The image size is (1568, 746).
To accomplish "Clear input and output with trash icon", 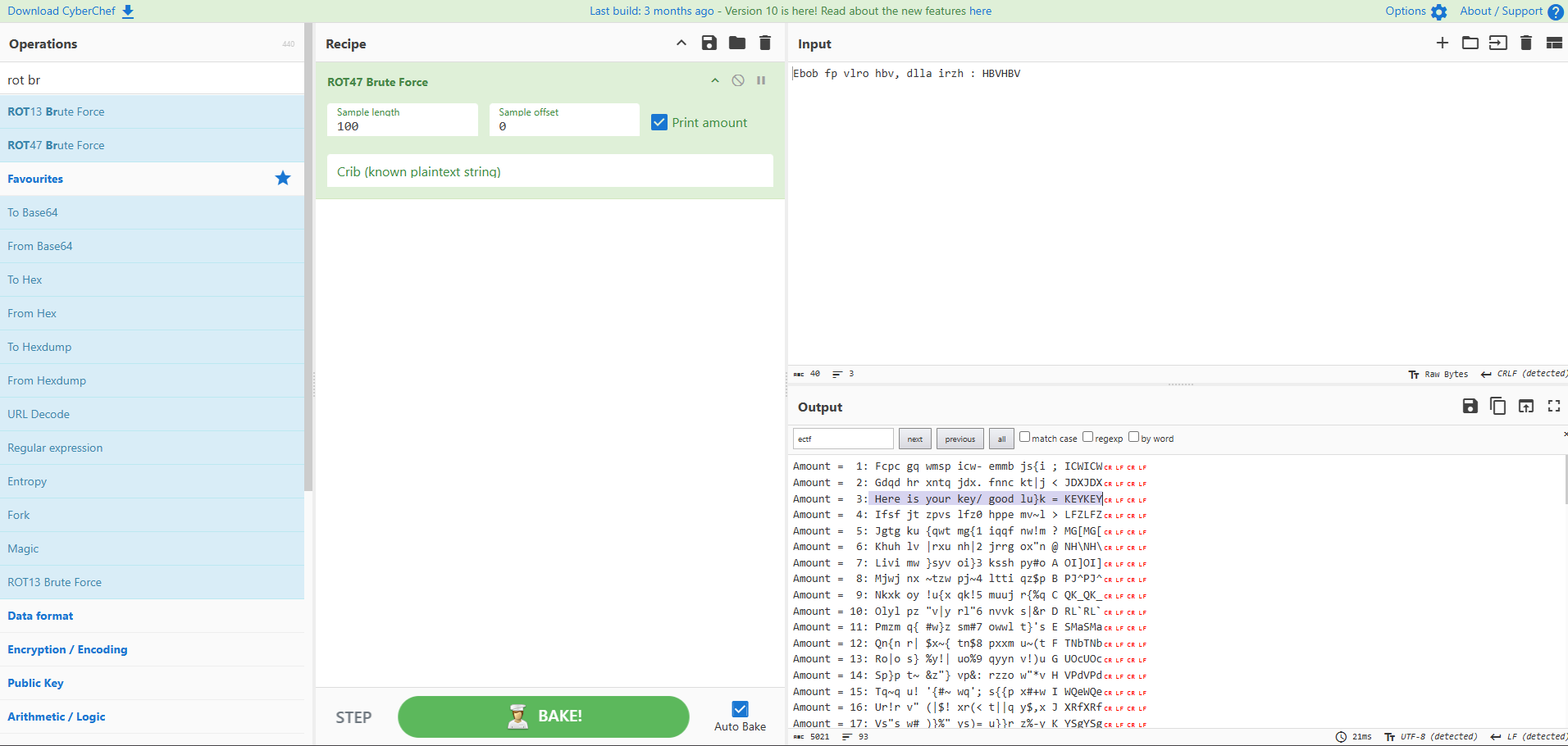I will coord(1526,43).
